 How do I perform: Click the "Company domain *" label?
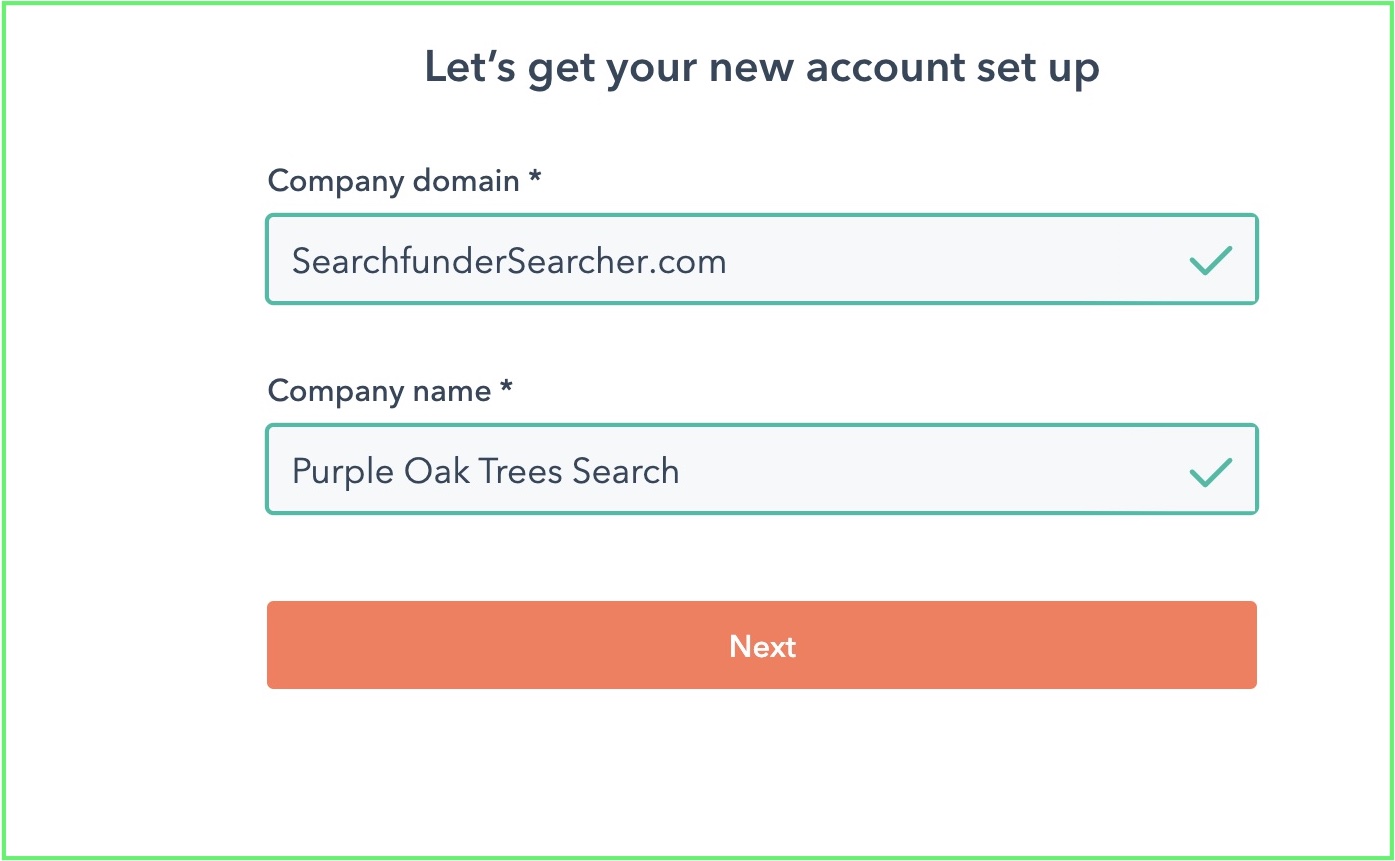[404, 181]
